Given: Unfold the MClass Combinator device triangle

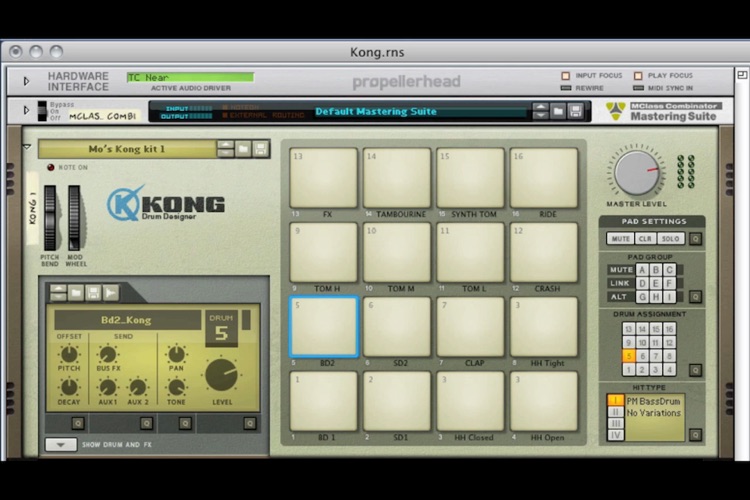Looking at the screenshot, I should (x=26, y=111).
